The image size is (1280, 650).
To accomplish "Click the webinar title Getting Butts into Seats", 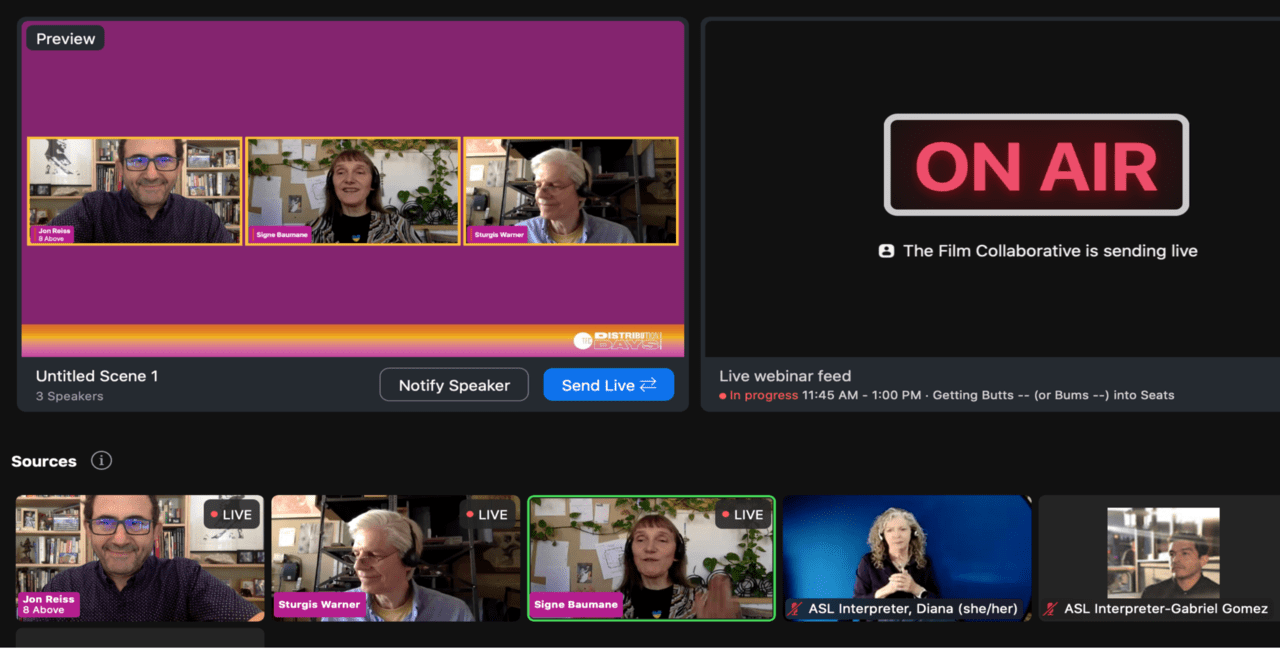I will (x=1054, y=395).
